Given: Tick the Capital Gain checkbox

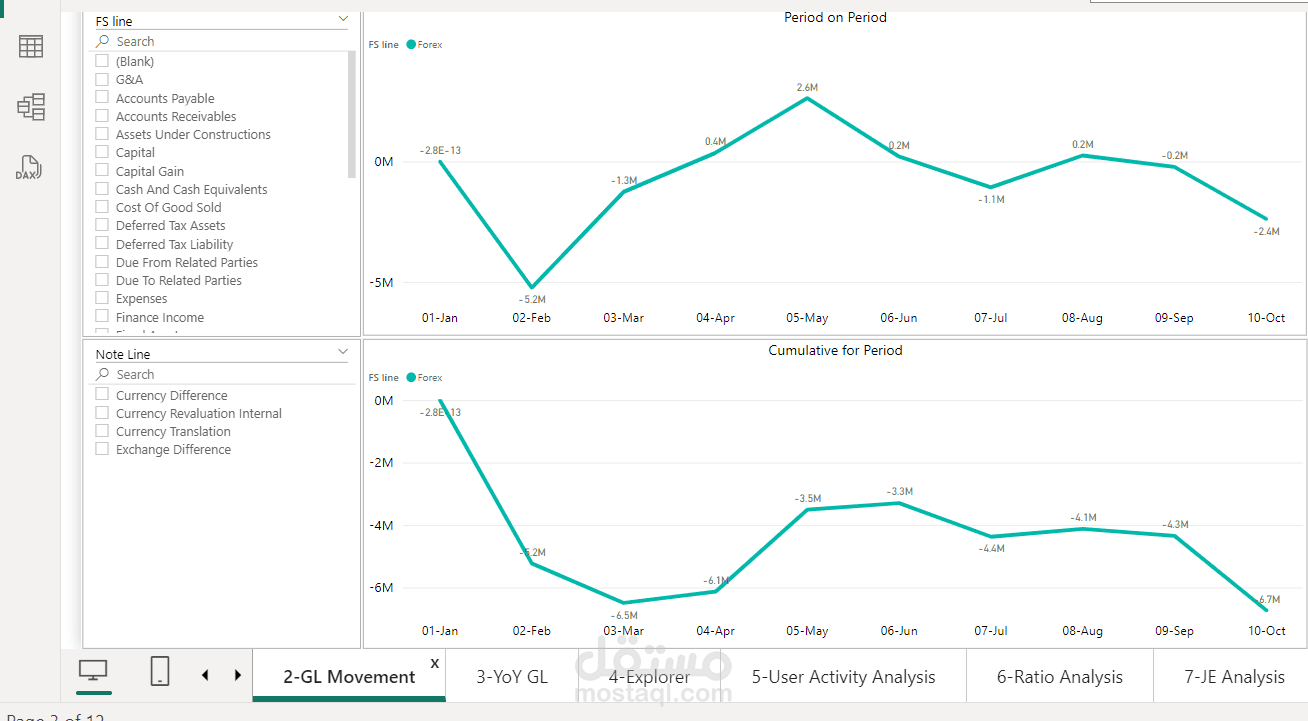Looking at the screenshot, I should tap(102, 170).
